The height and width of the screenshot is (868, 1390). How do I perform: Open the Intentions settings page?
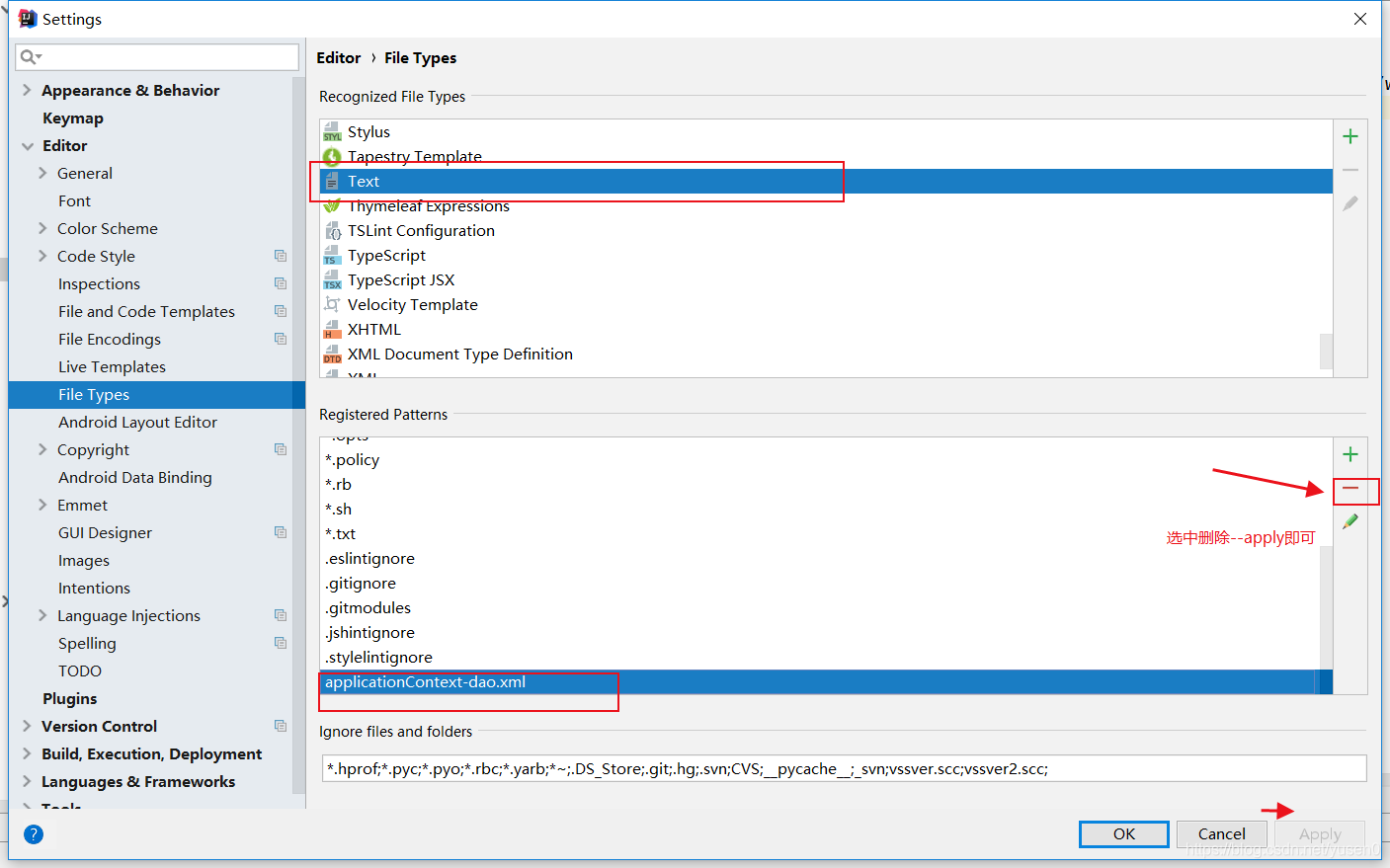coord(94,588)
